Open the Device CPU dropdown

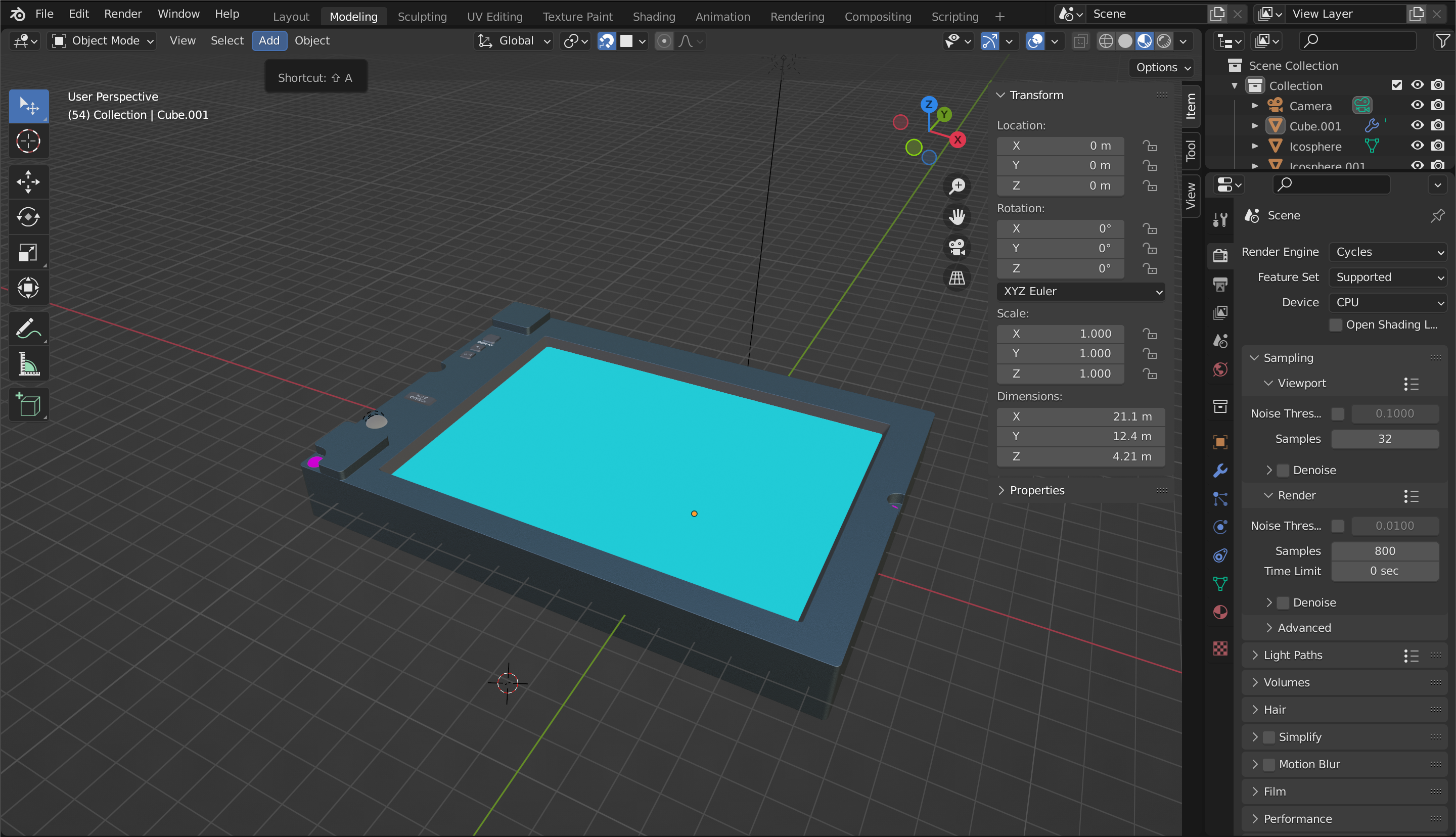coord(1388,302)
